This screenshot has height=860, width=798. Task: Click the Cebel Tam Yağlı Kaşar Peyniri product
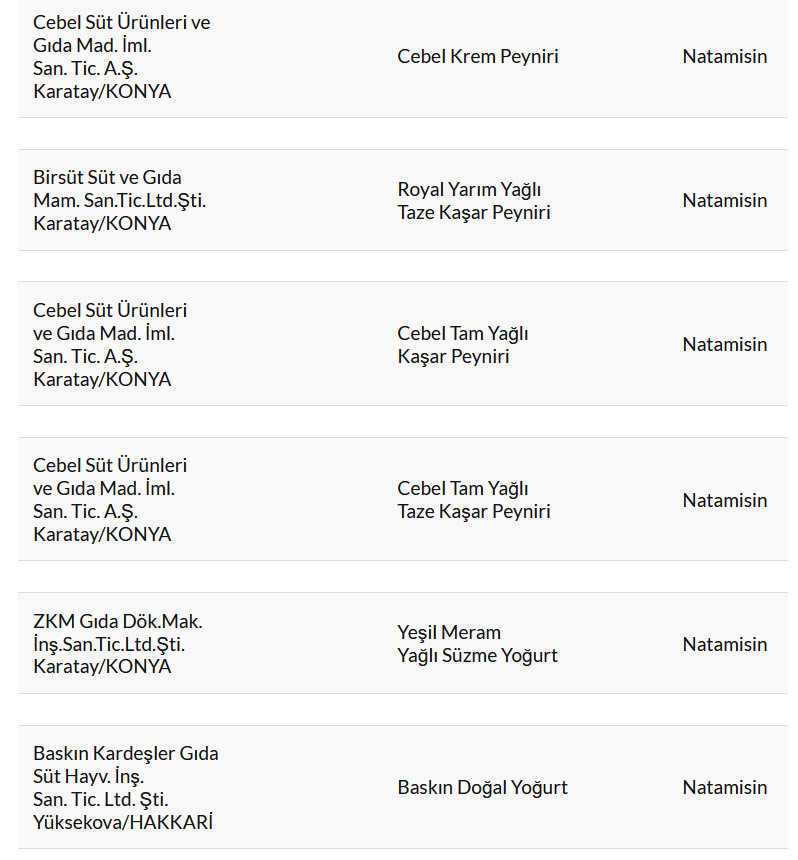[462, 345]
